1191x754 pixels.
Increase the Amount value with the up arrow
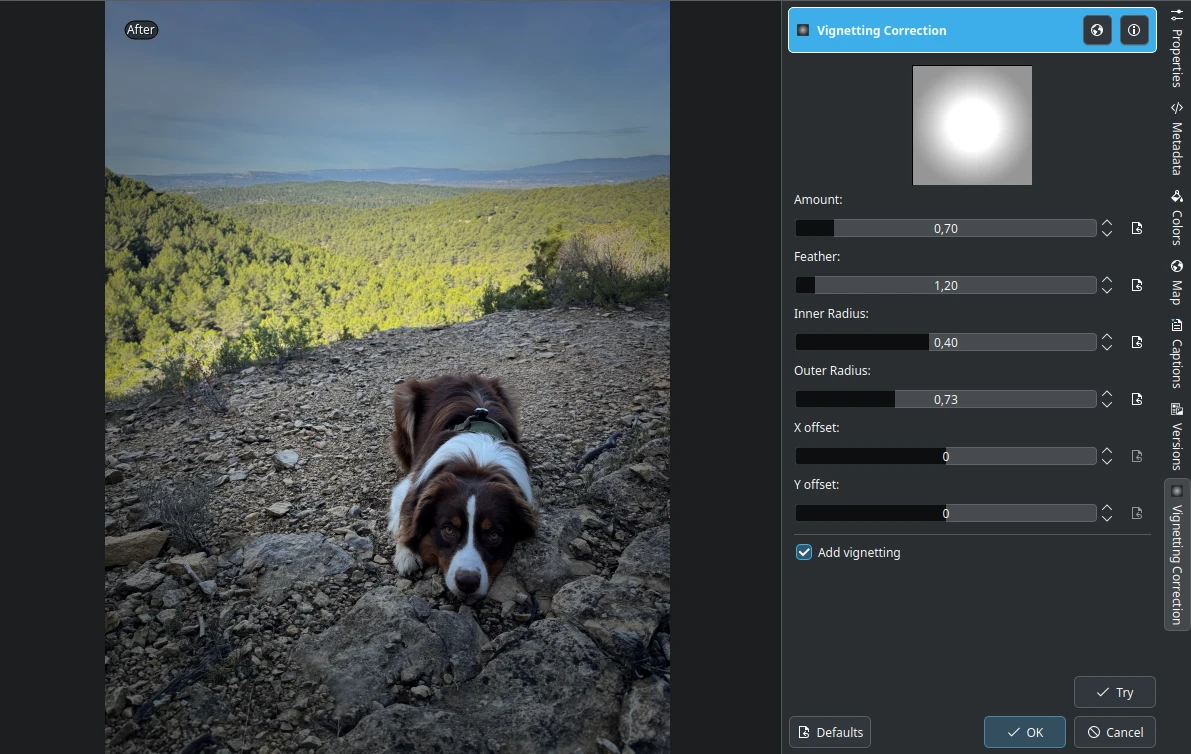coord(1107,223)
